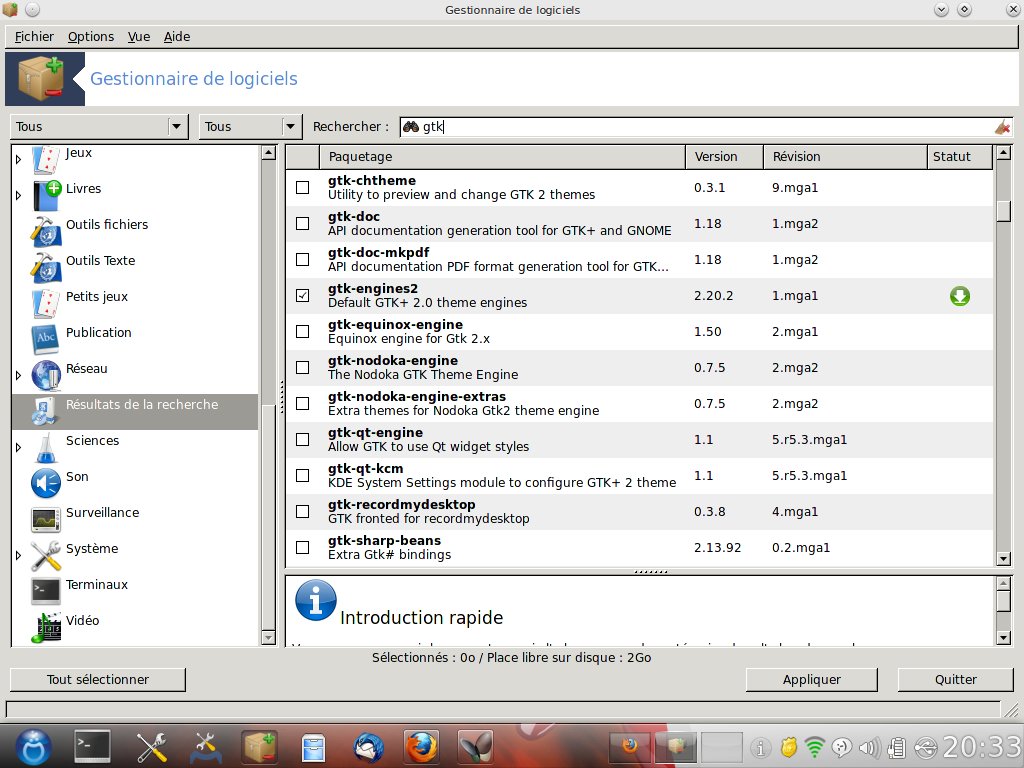The image size is (1024, 768).
Task: Select the Outils fichiers category icon
Action: [46, 231]
